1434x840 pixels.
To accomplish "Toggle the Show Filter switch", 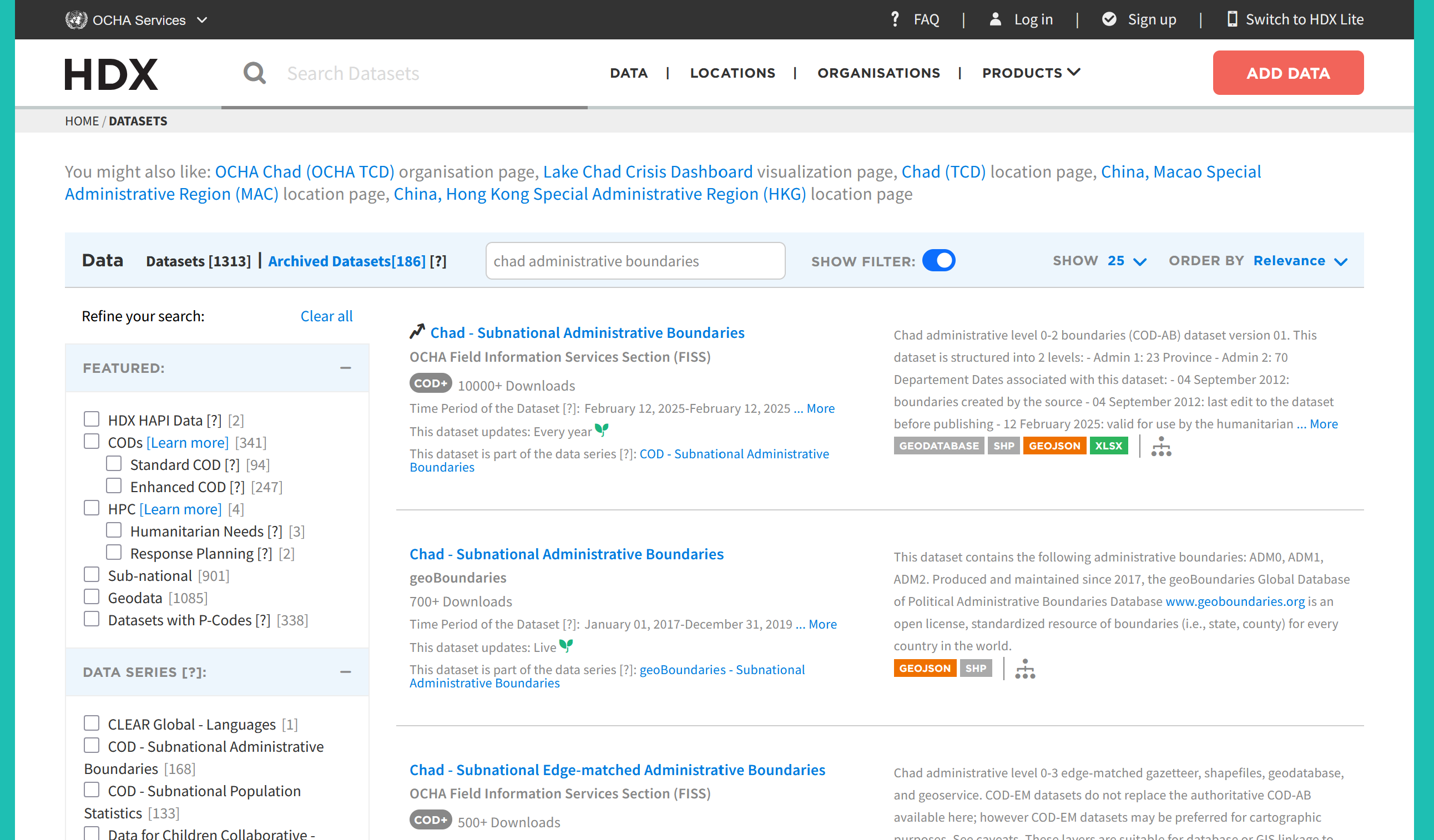I will click(938, 261).
